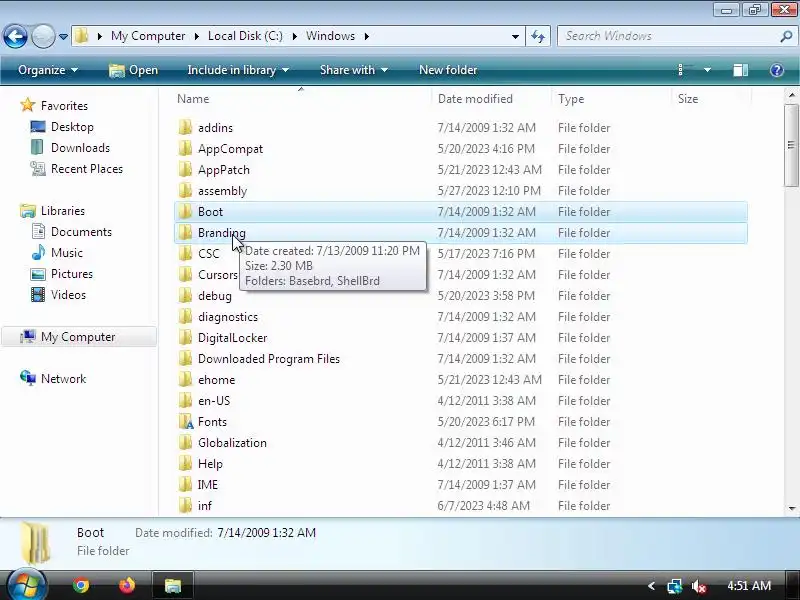Open the Share with menu
This screenshot has width=800, height=600.
354,70
